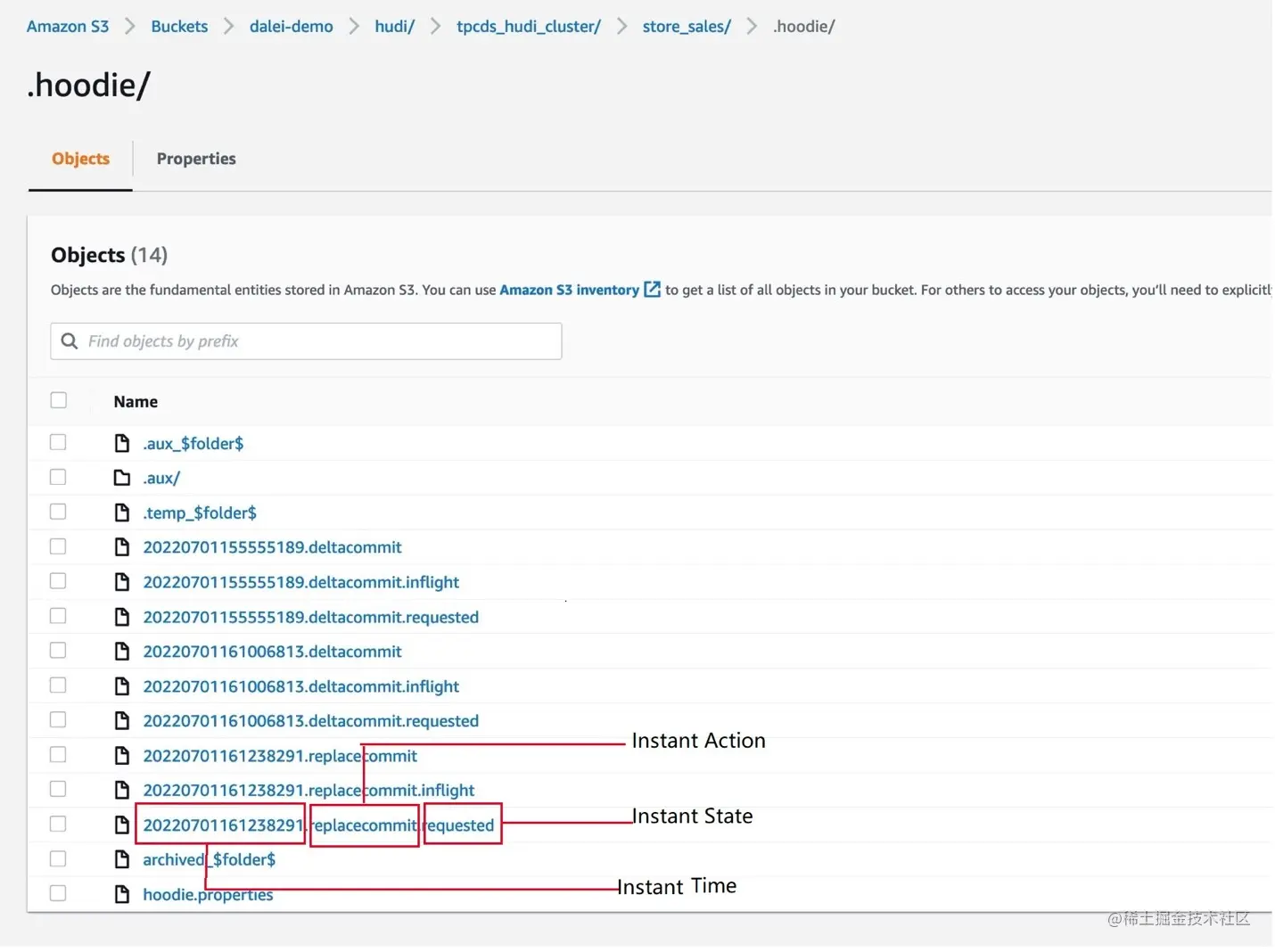Screen dimensions: 1275x952
Task: Open 20220701155555189.deltacommit object
Action: click(x=272, y=547)
